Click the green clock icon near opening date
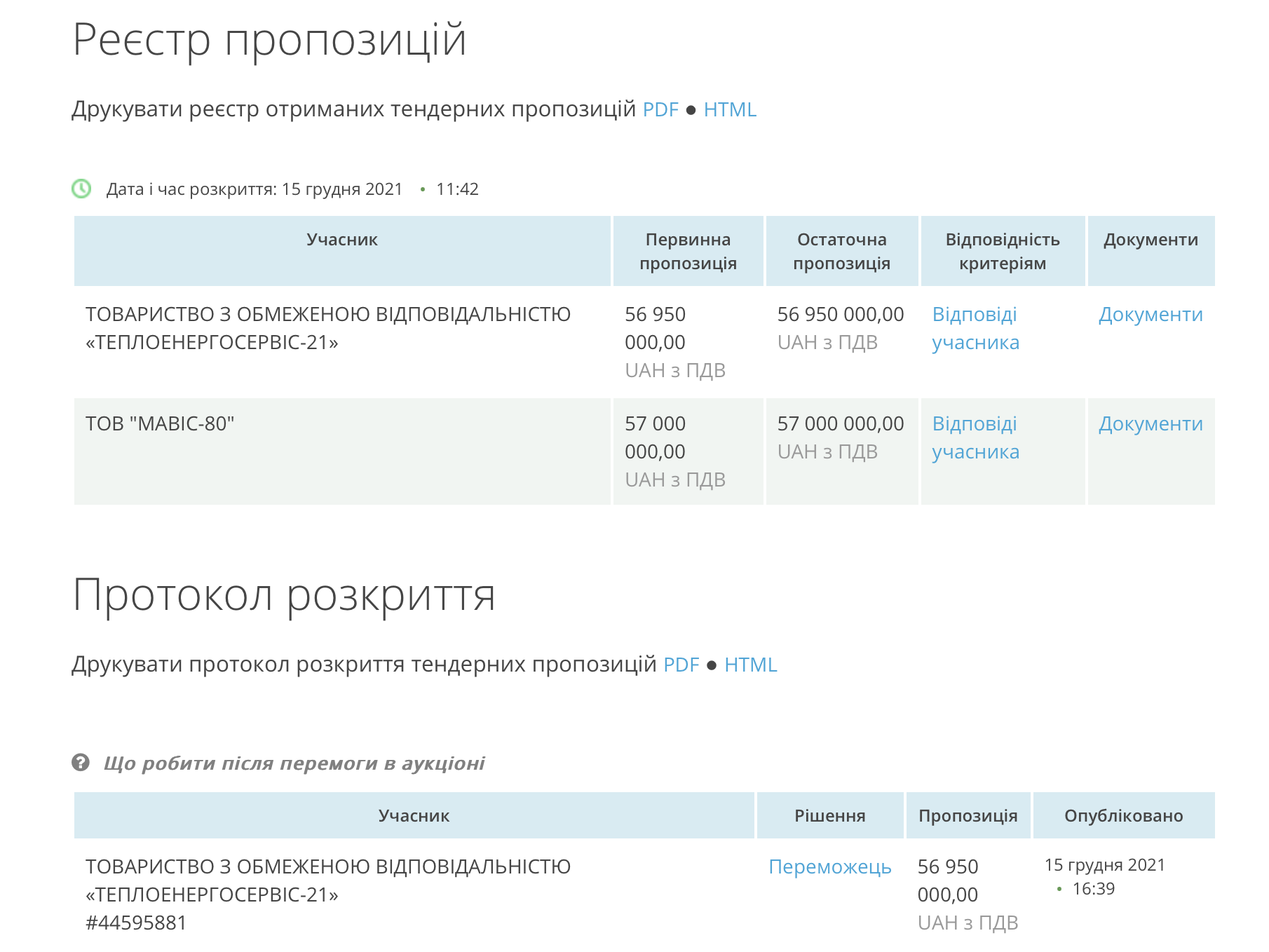1269x952 pixels. [81, 189]
